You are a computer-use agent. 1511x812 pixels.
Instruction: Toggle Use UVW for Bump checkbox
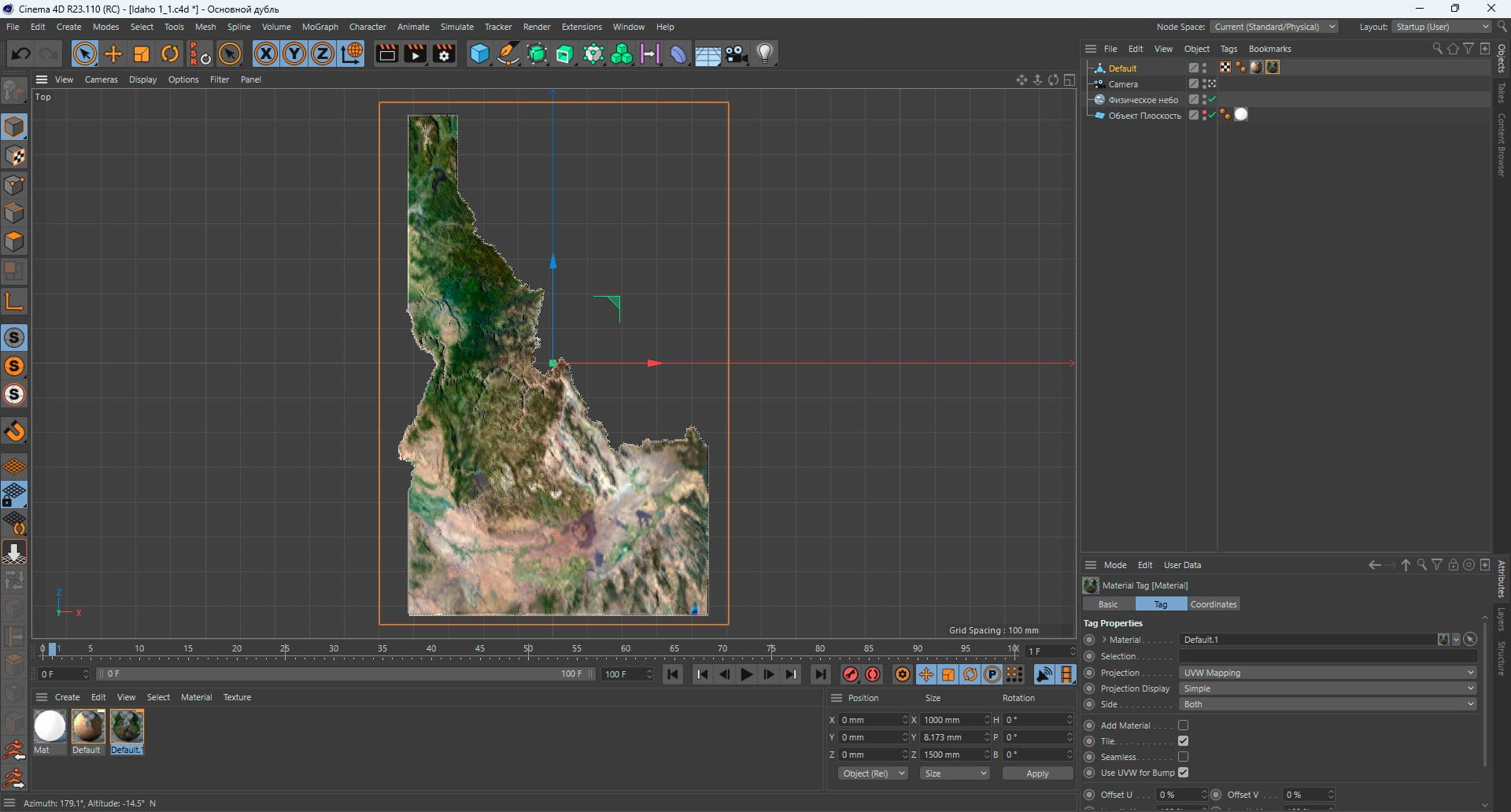pos(1183,773)
